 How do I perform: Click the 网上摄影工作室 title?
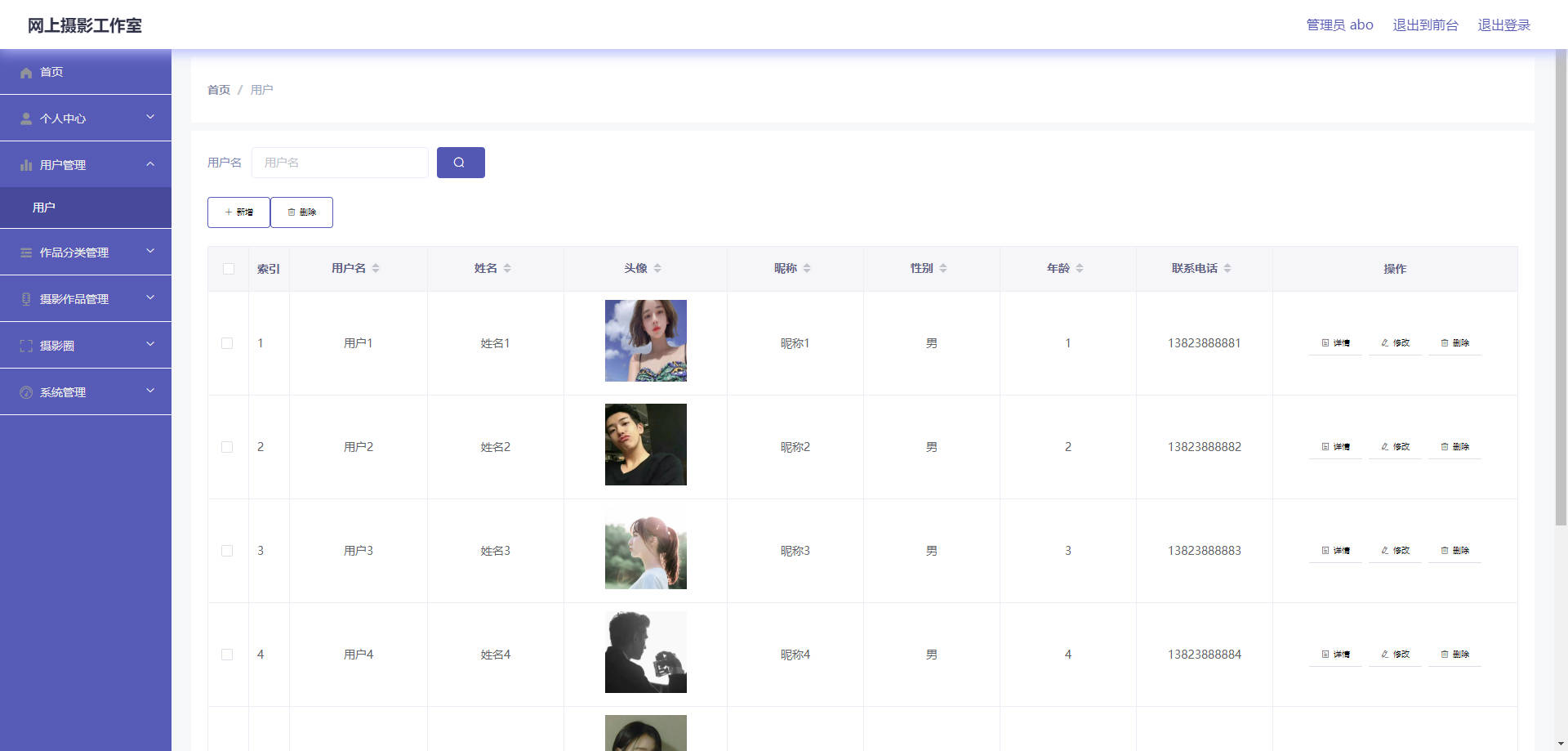pyautogui.click(x=85, y=25)
